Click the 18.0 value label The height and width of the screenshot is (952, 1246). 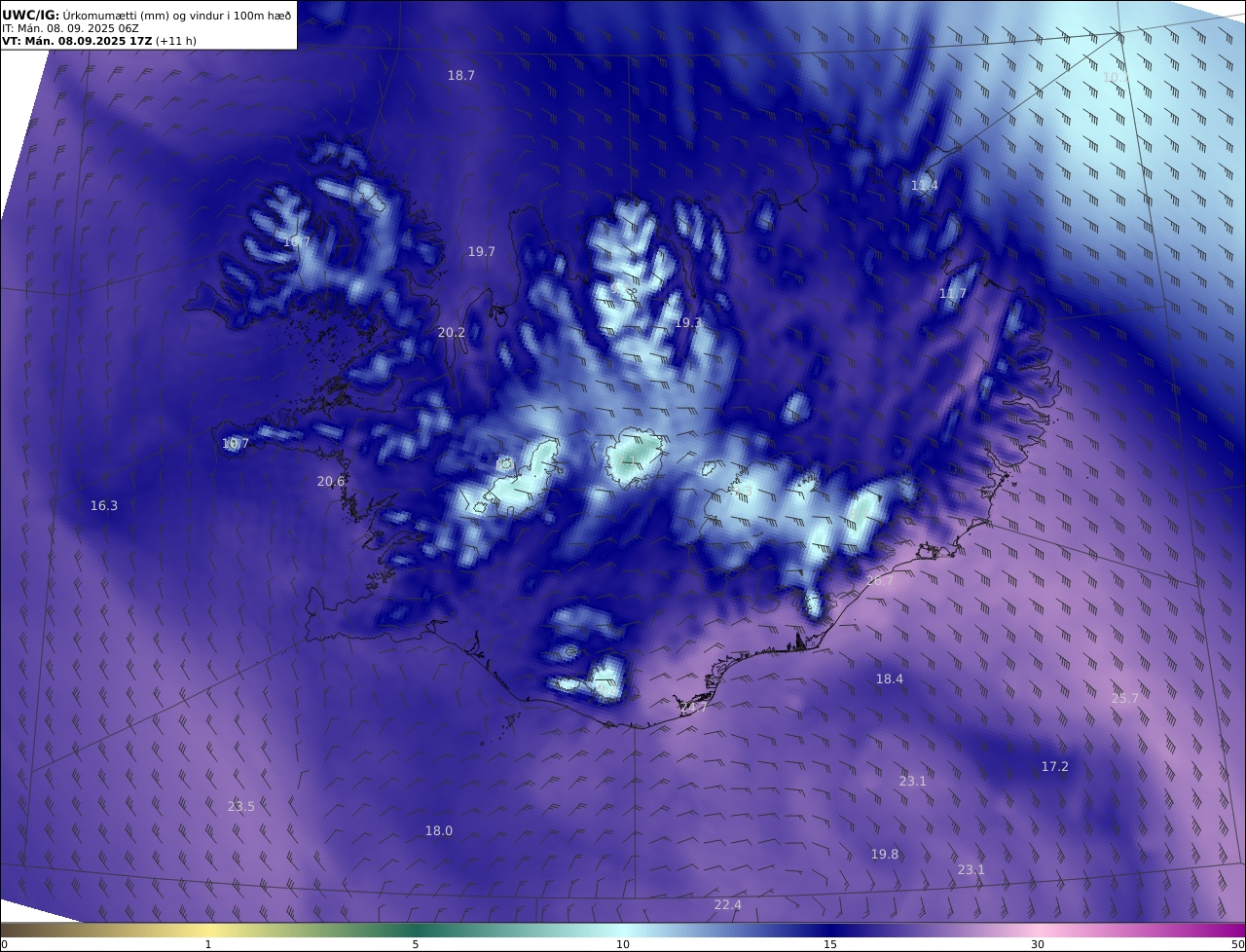coord(439,830)
